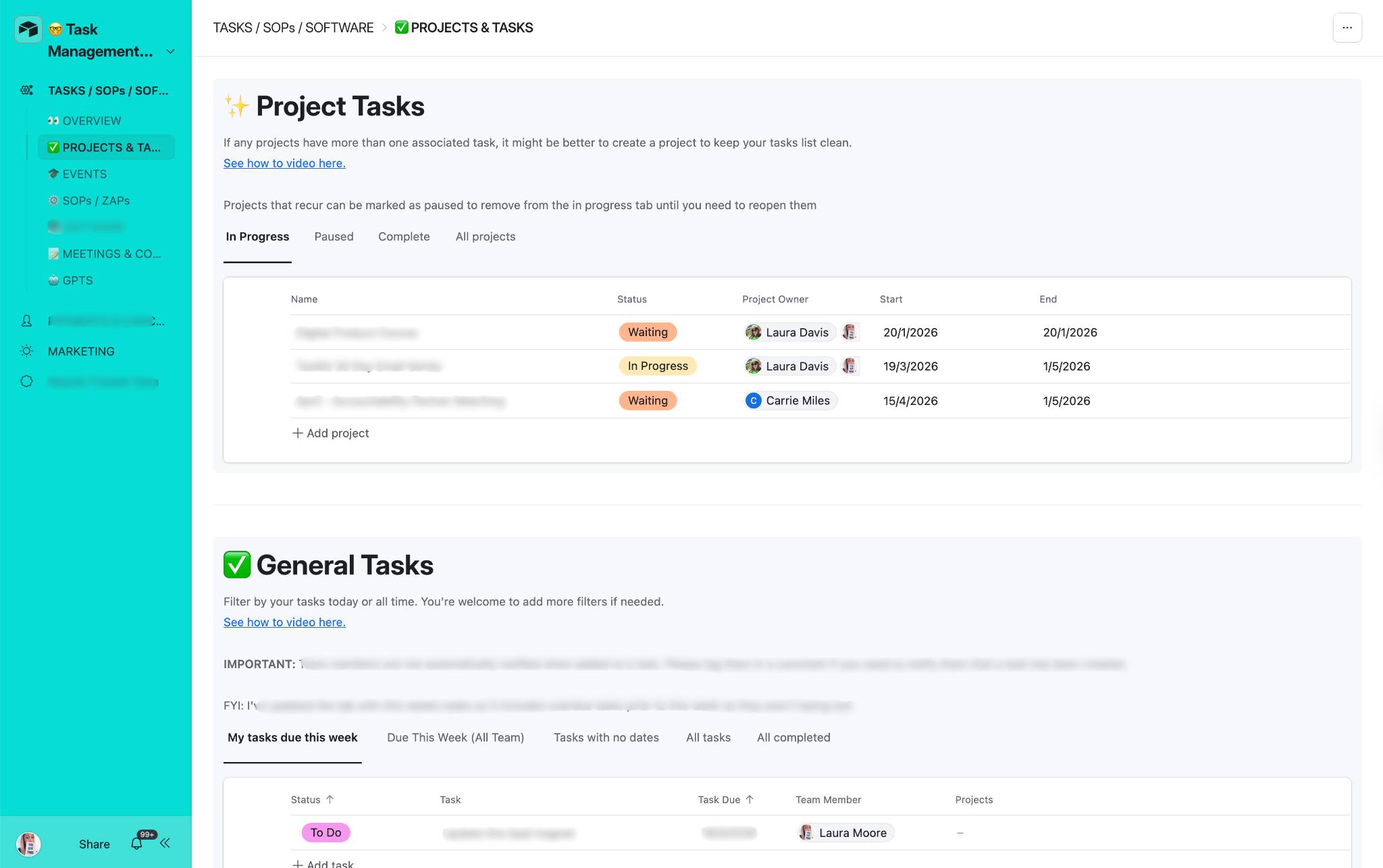Click the To Do status pill

coord(325,832)
